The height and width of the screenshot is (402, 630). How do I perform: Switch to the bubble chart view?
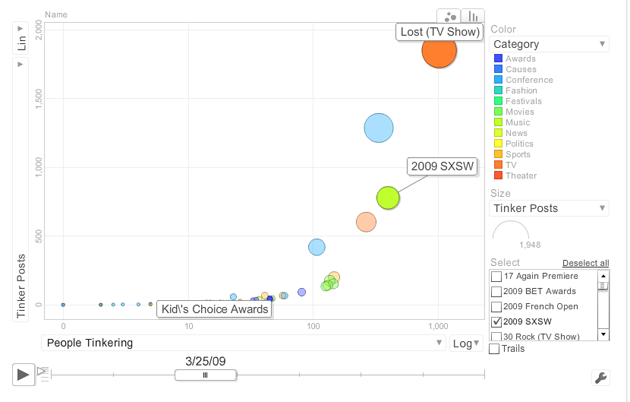[449, 16]
